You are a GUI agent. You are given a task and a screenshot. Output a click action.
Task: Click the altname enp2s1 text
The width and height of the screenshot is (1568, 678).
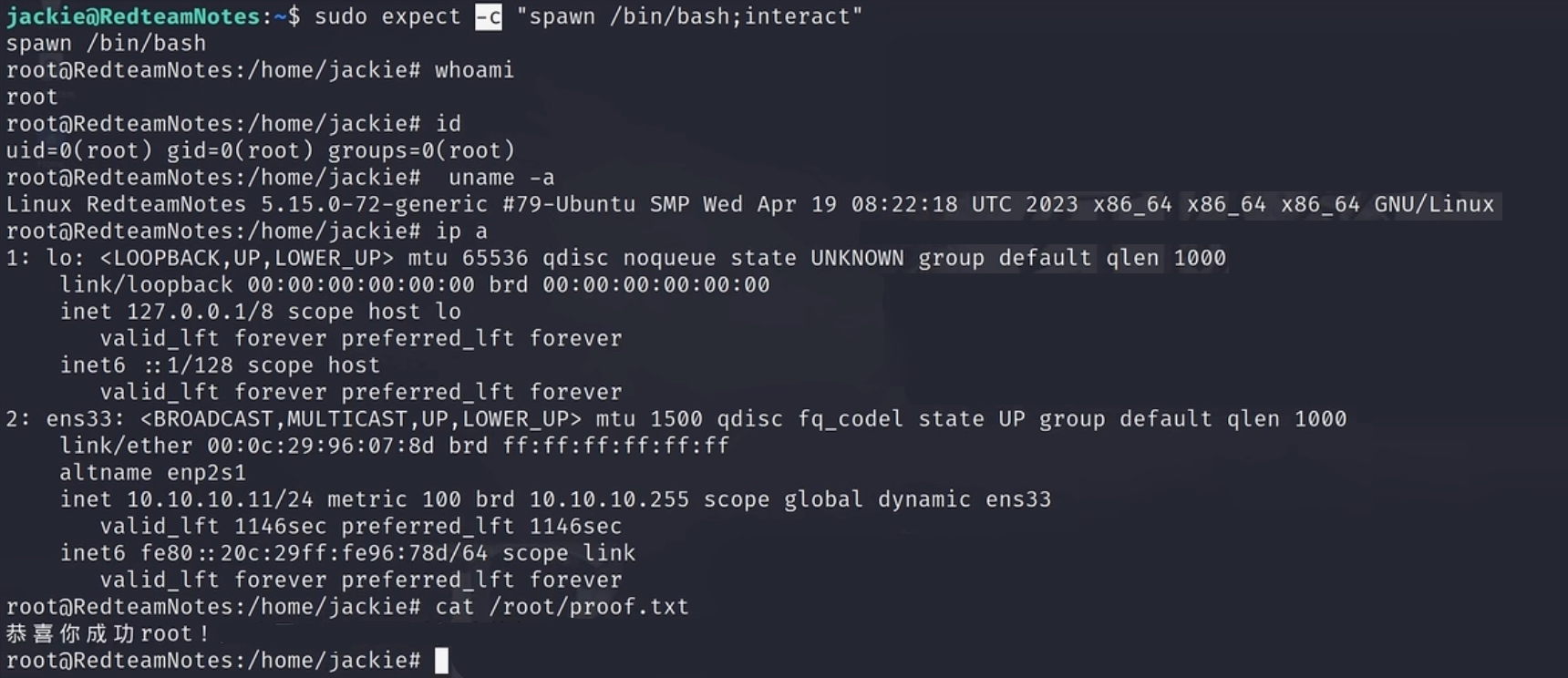(152, 473)
